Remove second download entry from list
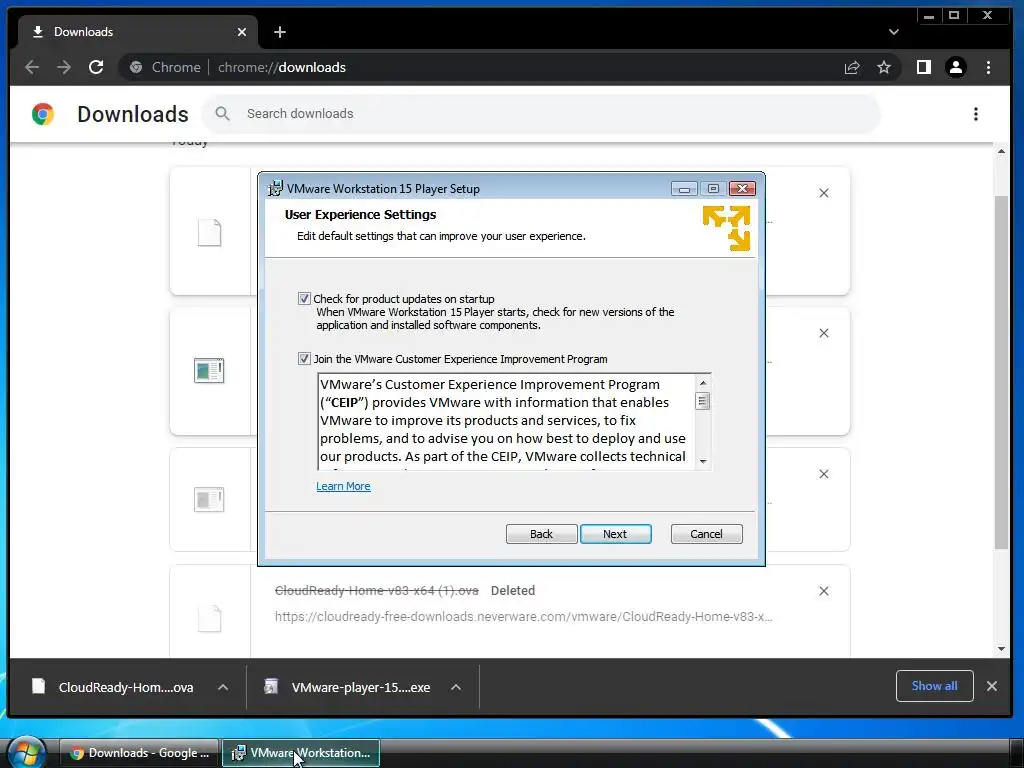Screen dimensions: 1024x768 point(824,333)
